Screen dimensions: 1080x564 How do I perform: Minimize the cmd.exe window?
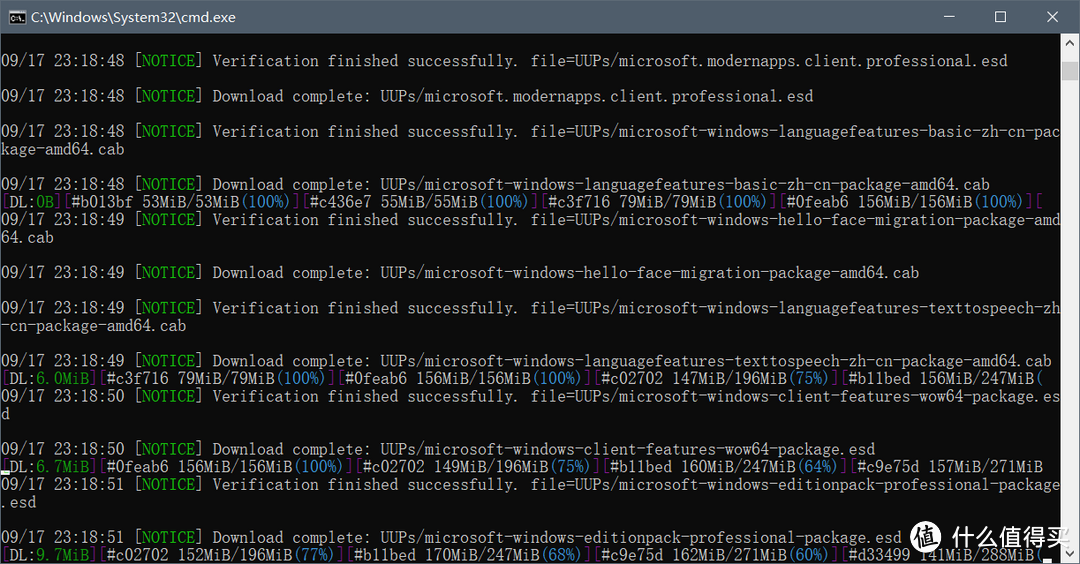click(939, 17)
